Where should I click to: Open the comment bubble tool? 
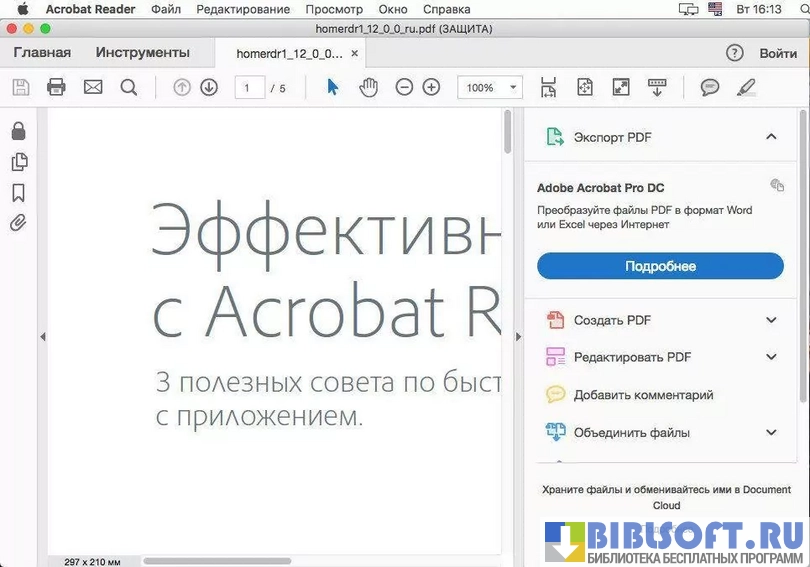tap(710, 88)
